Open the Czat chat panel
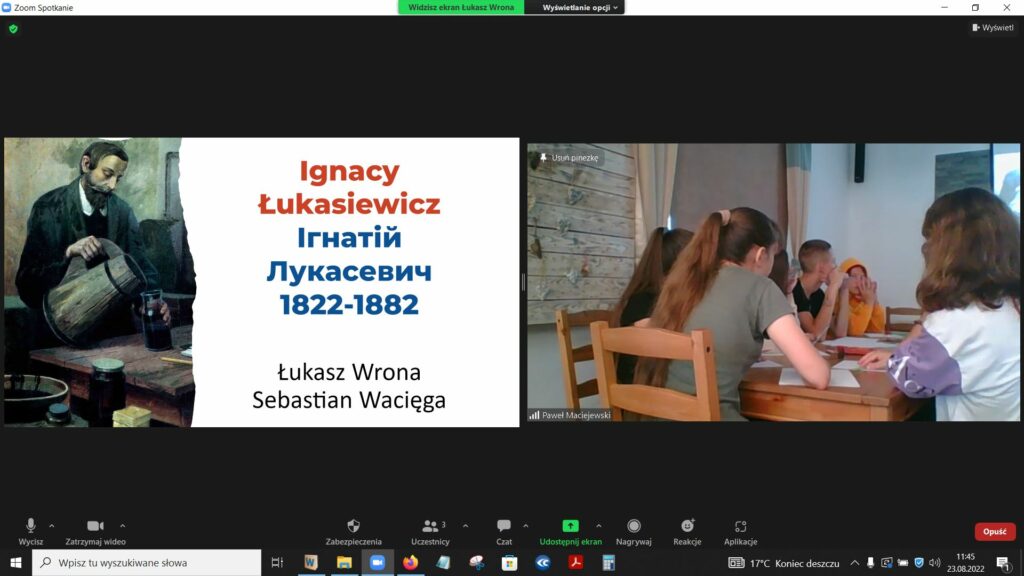Screen dimensions: 1024x576 coord(504,529)
